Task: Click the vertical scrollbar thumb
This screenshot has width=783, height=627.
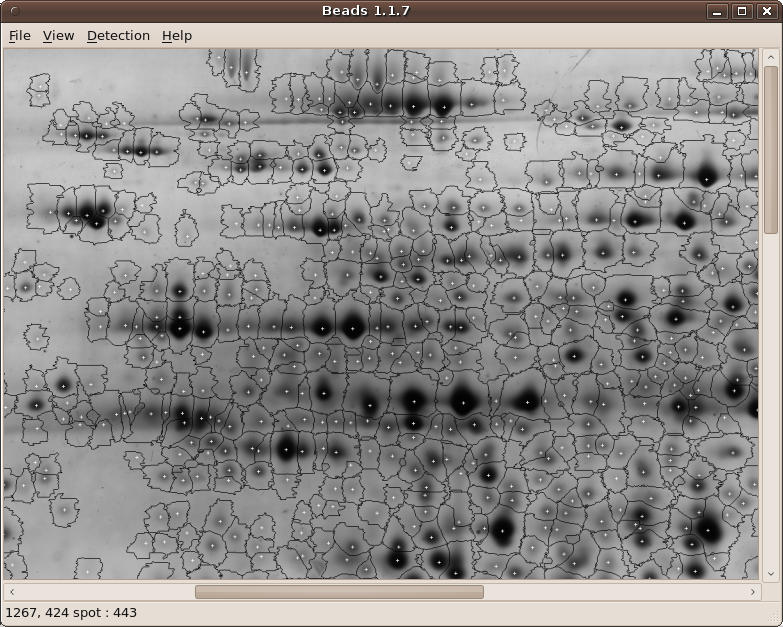Action: coord(770,150)
